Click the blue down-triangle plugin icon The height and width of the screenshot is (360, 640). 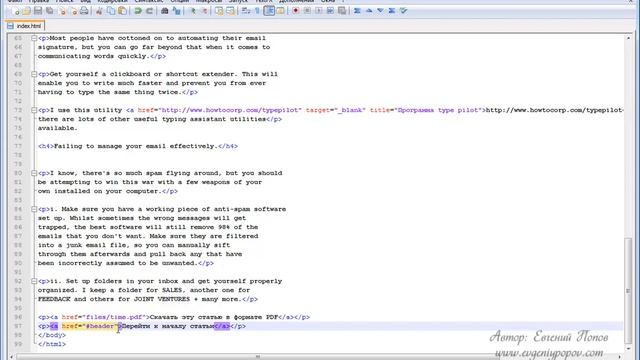(380, 11)
